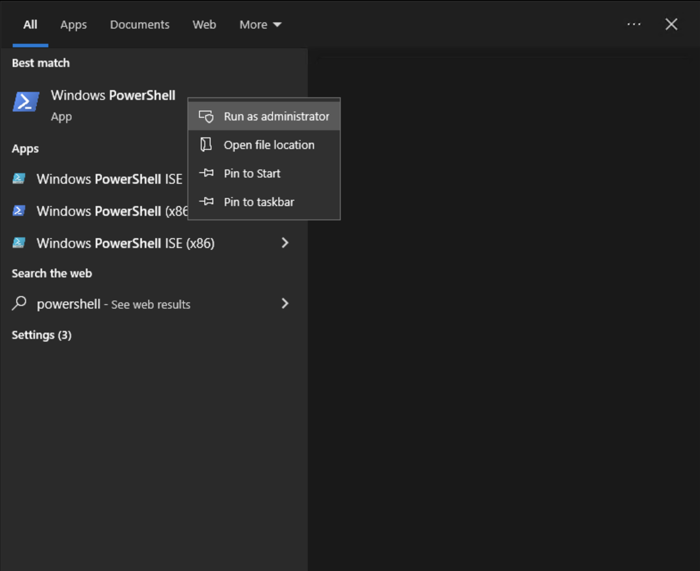Click the Windows PowerShell (x86) app icon
The width and height of the screenshot is (700, 571).
tap(19, 211)
